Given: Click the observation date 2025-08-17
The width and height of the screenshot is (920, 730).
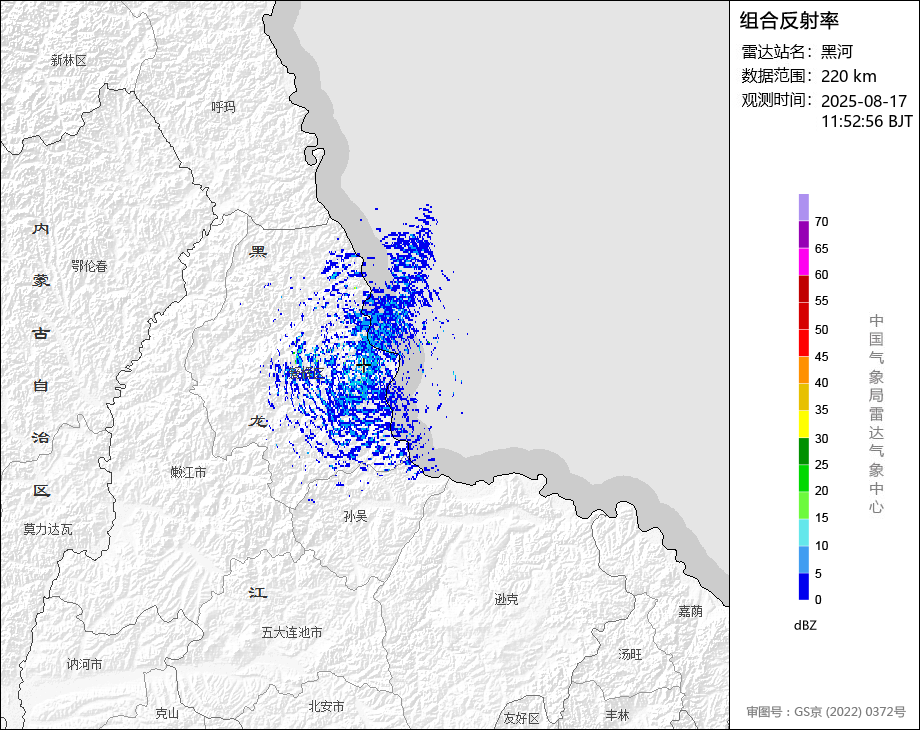Looking at the screenshot, I should (x=864, y=101).
